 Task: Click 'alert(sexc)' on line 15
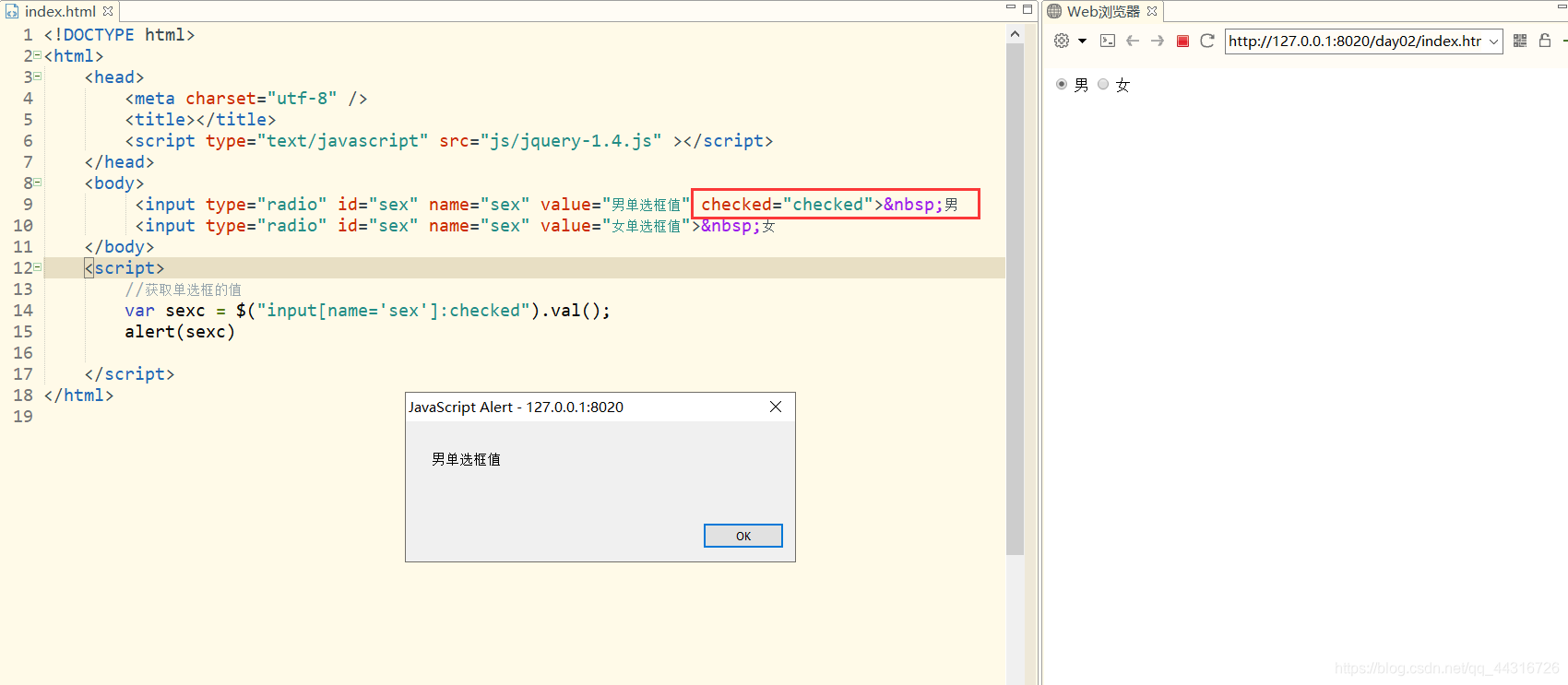180,332
